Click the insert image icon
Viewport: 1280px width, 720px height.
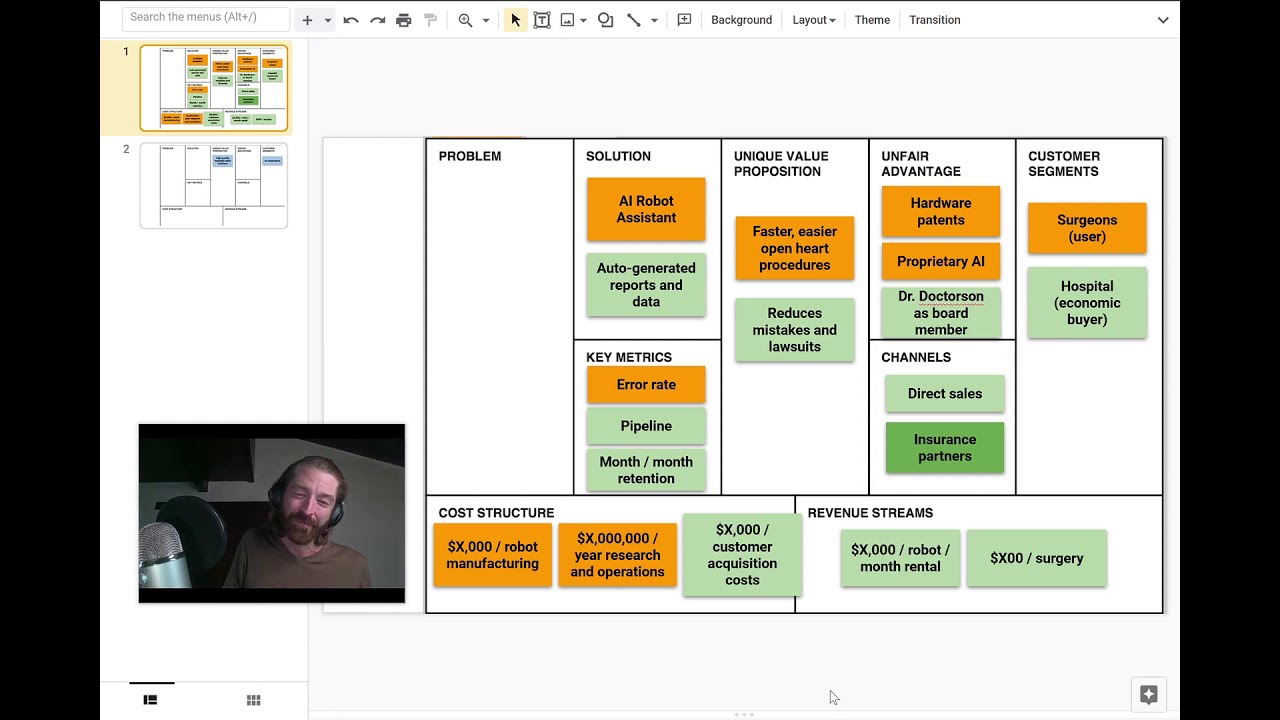coord(567,20)
